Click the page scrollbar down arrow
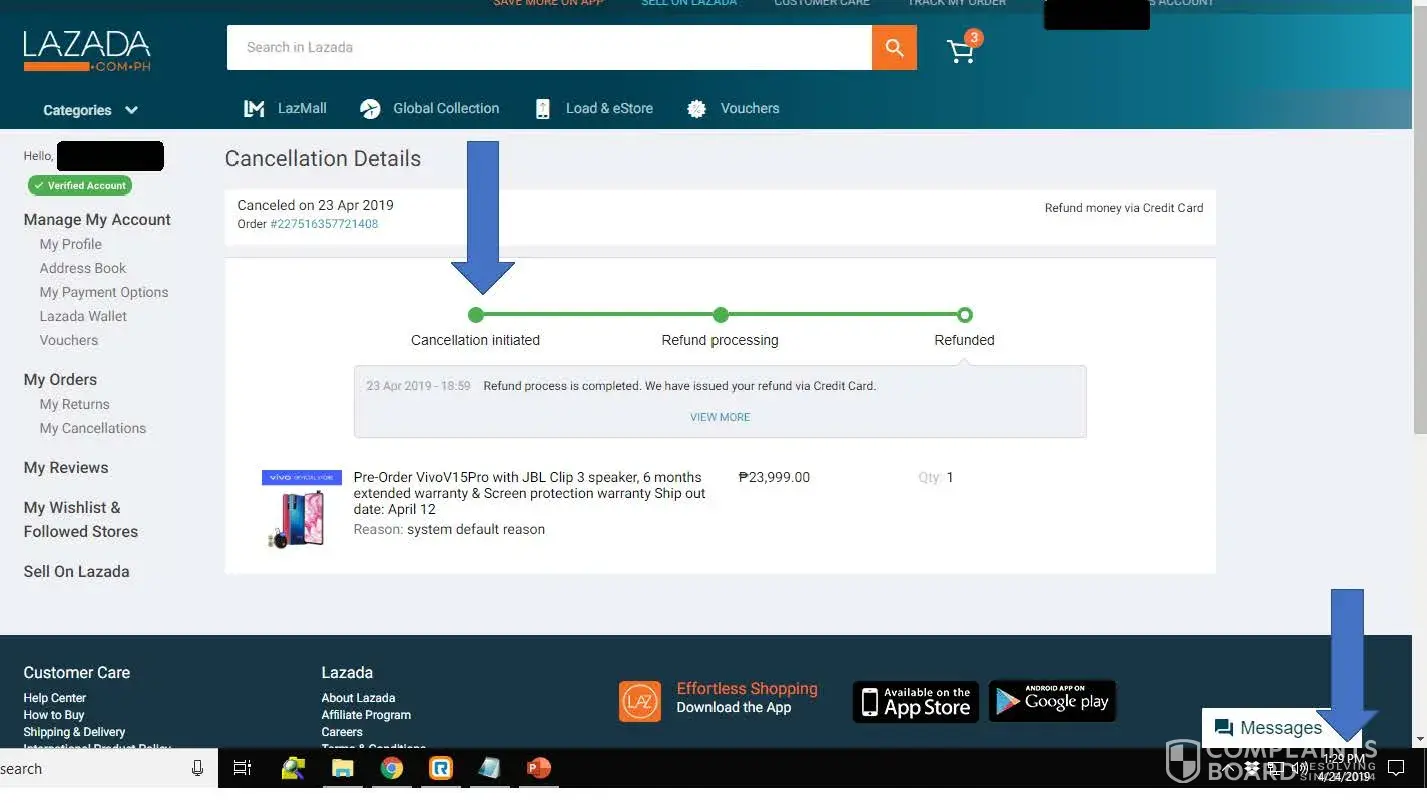 point(1419,739)
